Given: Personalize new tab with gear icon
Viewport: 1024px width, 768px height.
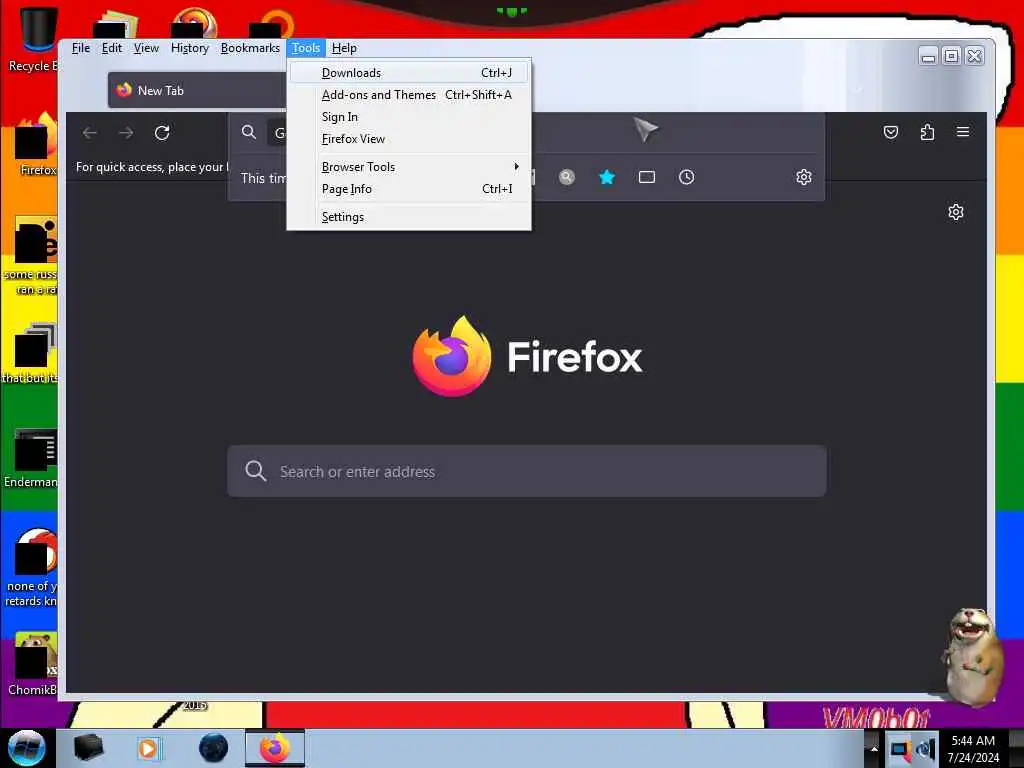Looking at the screenshot, I should 956,212.
